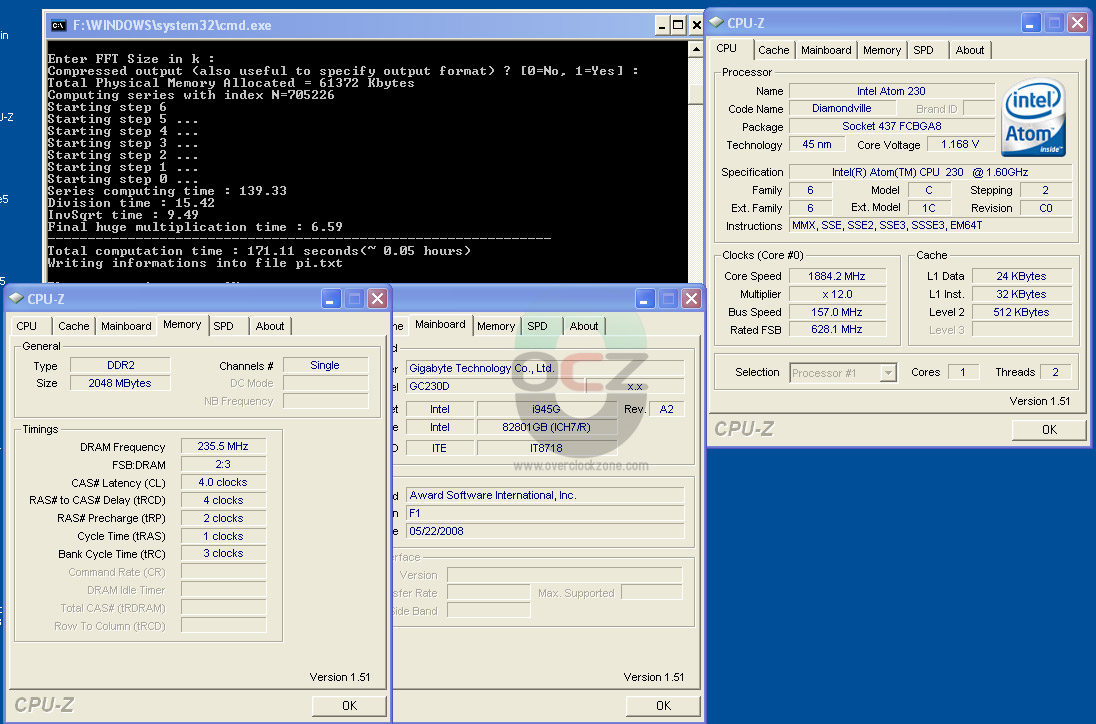Viewport: 1096px width, 724px height.
Task: Click the 'IT8718' sensor chip value
Action: (547, 448)
